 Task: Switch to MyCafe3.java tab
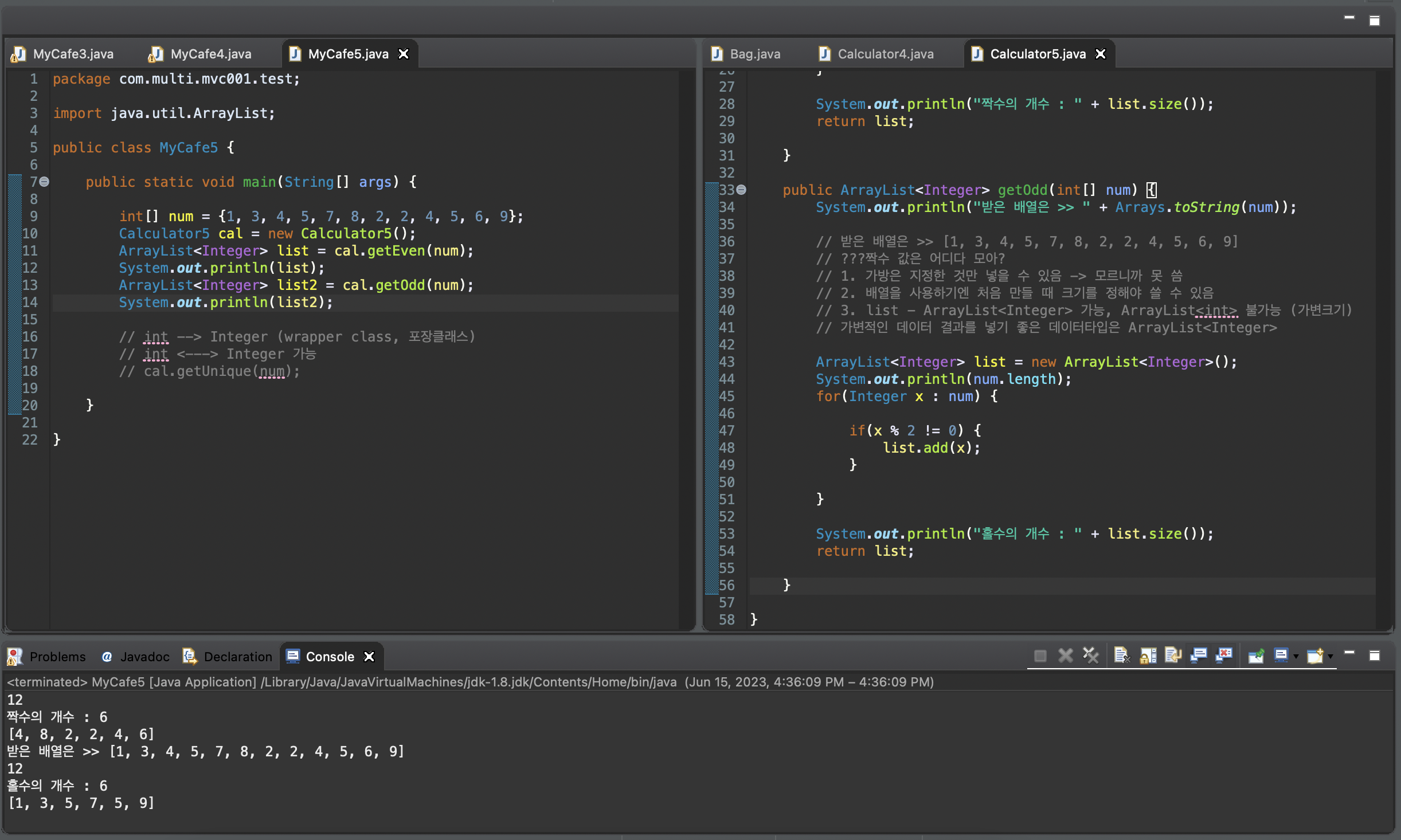(73, 54)
